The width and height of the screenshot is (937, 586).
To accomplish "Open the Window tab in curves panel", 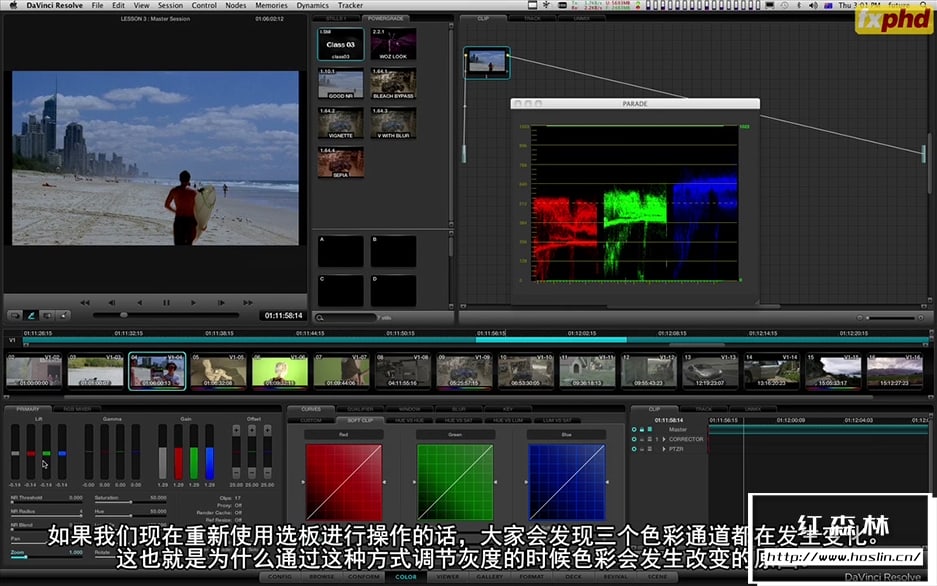I will (409, 409).
